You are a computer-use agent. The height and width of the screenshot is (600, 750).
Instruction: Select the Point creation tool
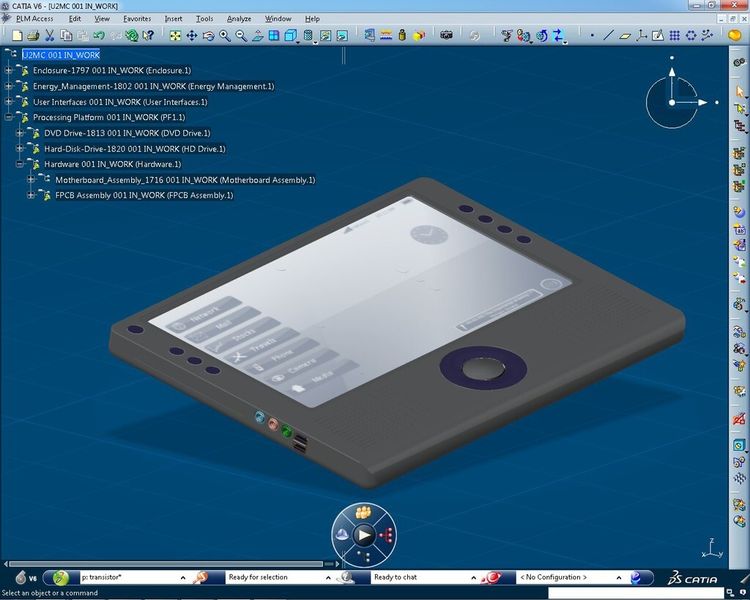(x=592, y=35)
